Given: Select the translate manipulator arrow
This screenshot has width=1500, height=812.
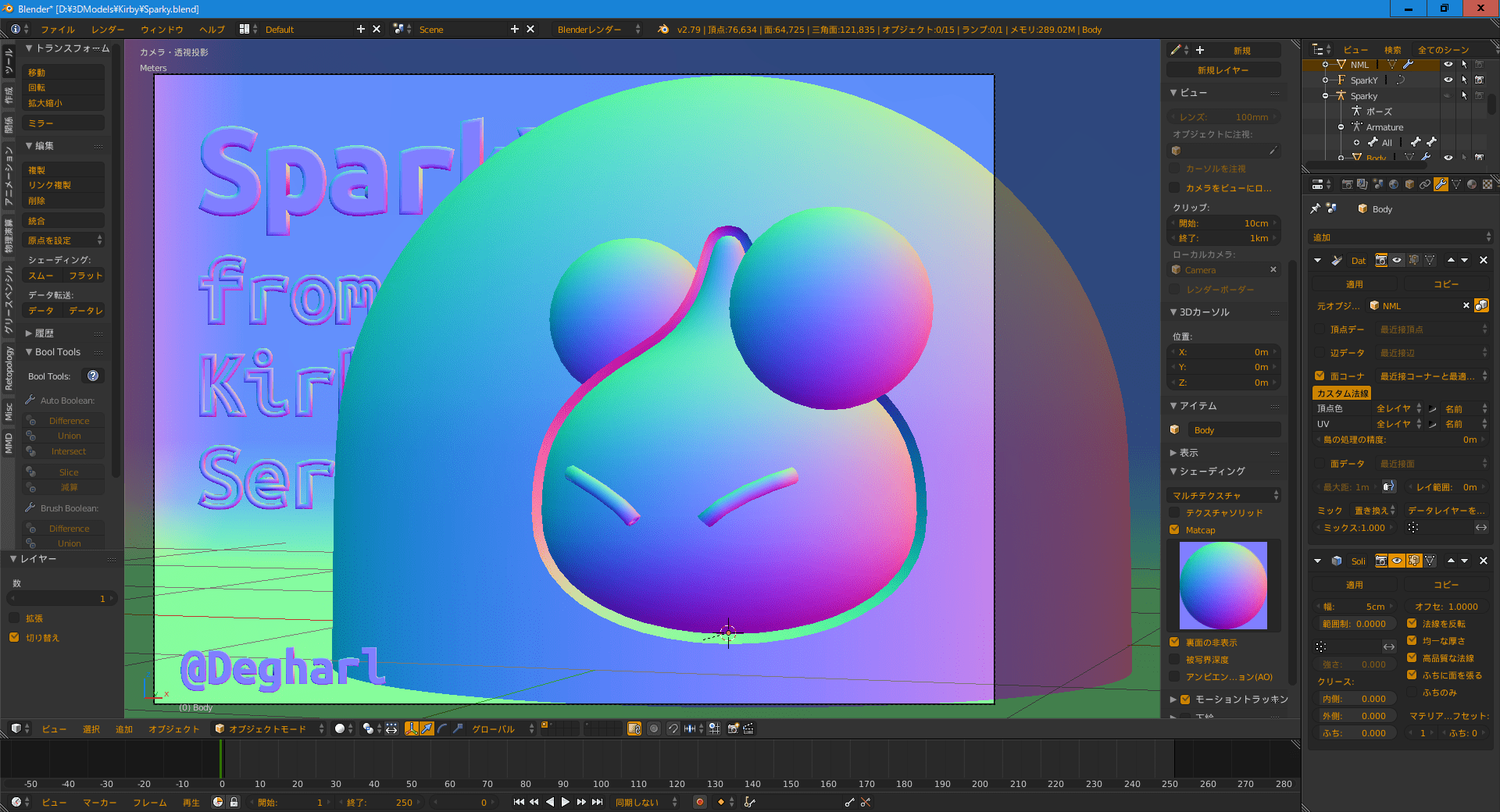Looking at the screenshot, I should tap(427, 728).
